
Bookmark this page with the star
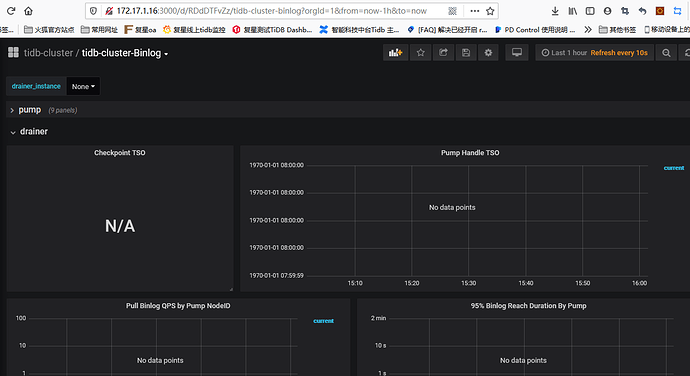click(x=490, y=11)
